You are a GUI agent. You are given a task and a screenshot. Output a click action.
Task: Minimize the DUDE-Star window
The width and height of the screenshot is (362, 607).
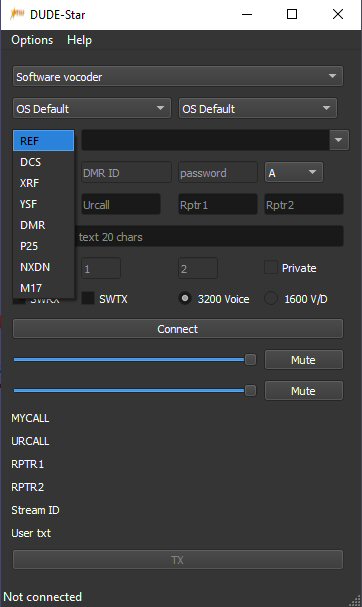coord(247,14)
